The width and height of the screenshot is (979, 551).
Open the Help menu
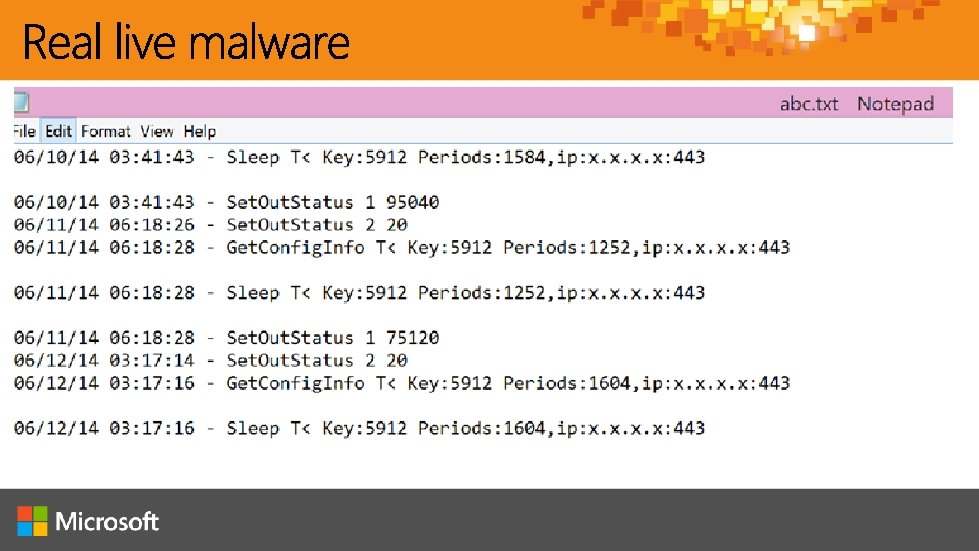tap(200, 131)
